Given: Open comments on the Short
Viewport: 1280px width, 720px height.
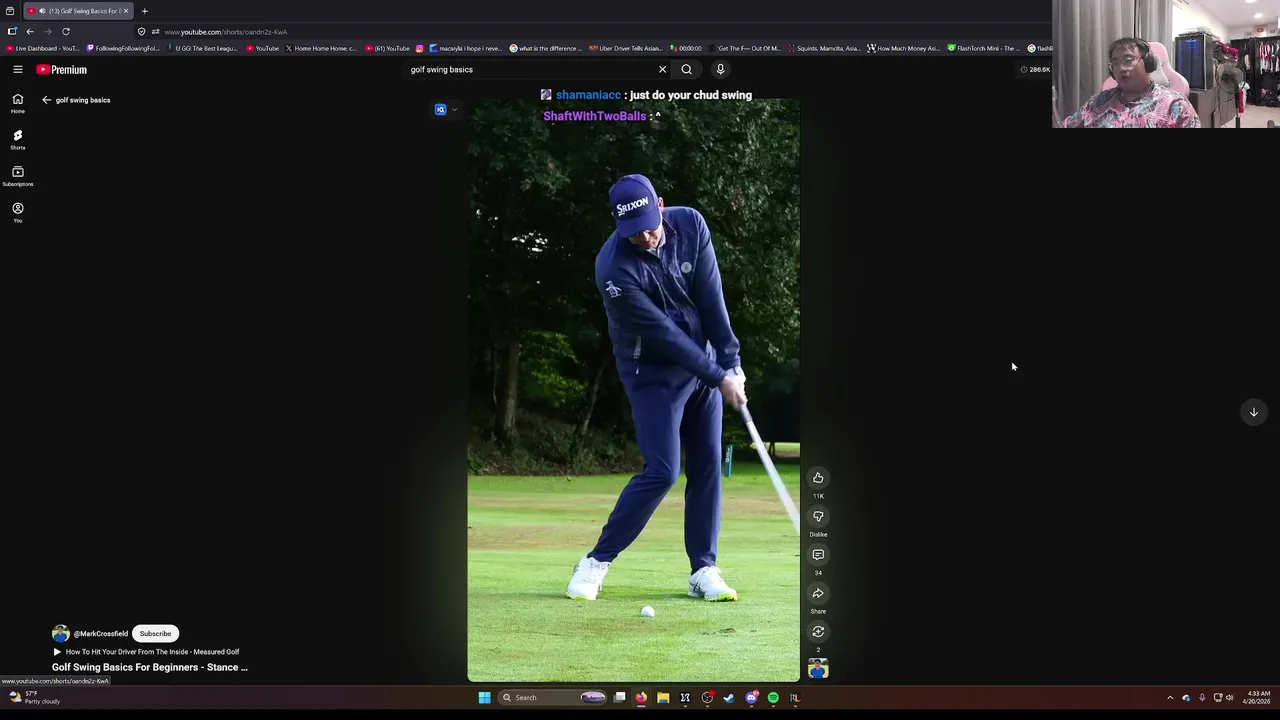Looking at the screenshot, I should coord(818,555).
